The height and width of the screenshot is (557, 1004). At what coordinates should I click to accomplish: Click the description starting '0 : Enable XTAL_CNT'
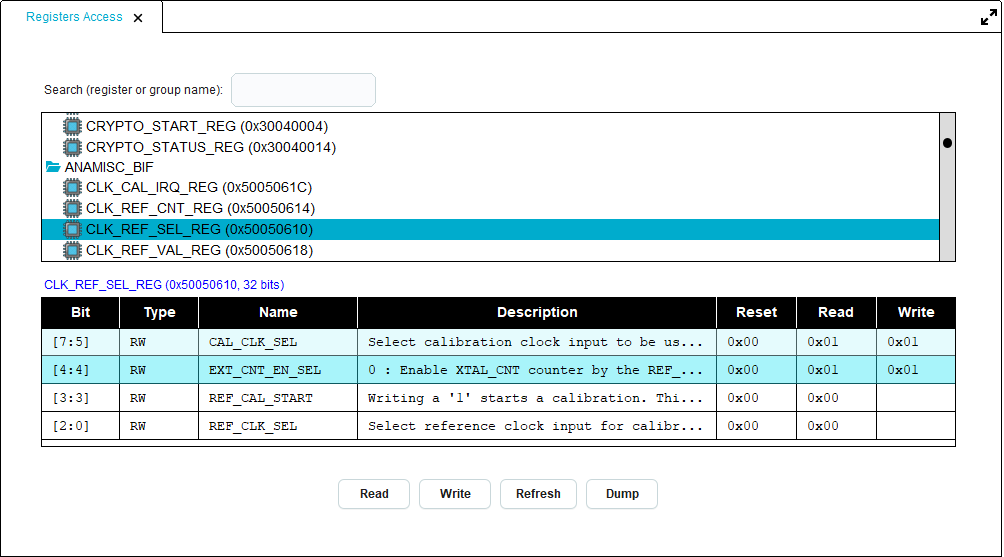point(535,370)
